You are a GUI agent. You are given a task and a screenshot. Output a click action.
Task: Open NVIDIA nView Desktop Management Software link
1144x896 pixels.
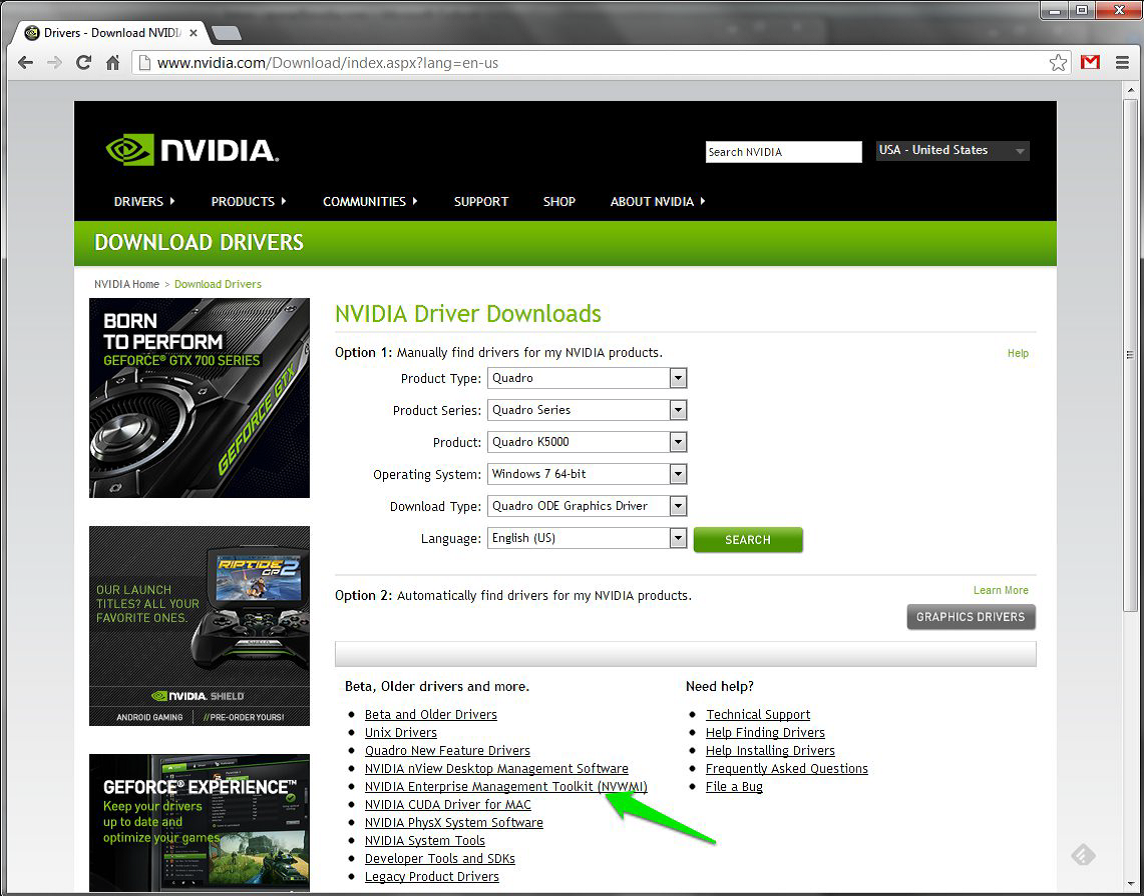pos(496,768)
